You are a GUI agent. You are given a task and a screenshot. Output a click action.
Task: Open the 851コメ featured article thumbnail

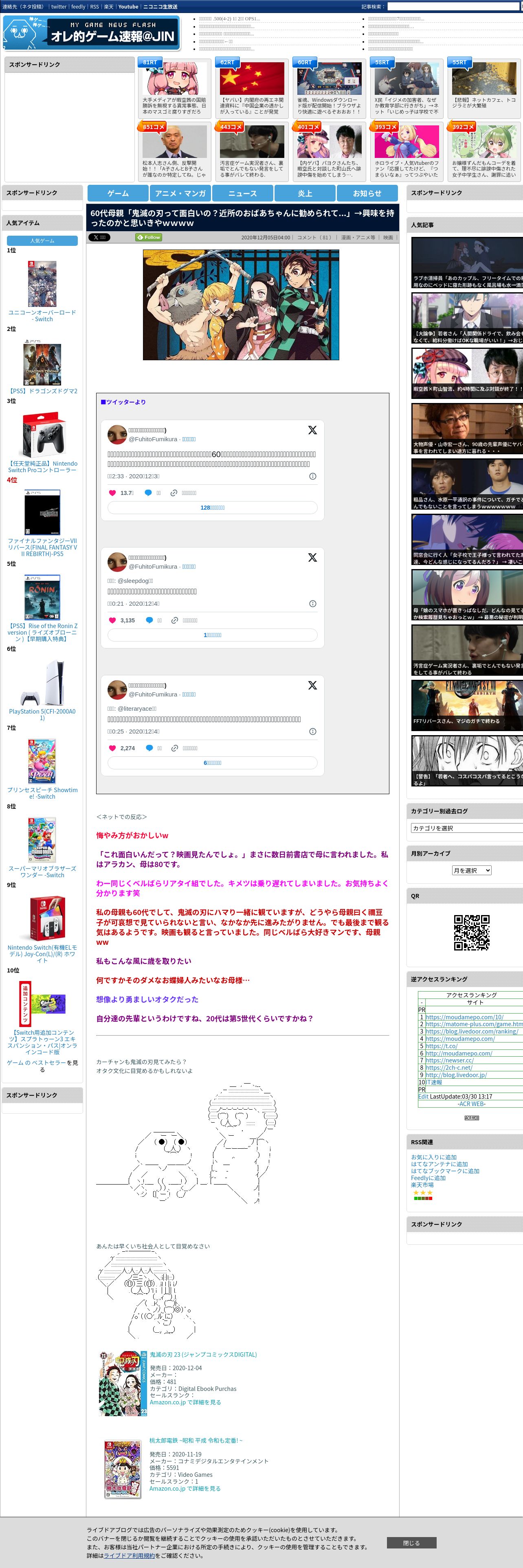pos(174,142)
